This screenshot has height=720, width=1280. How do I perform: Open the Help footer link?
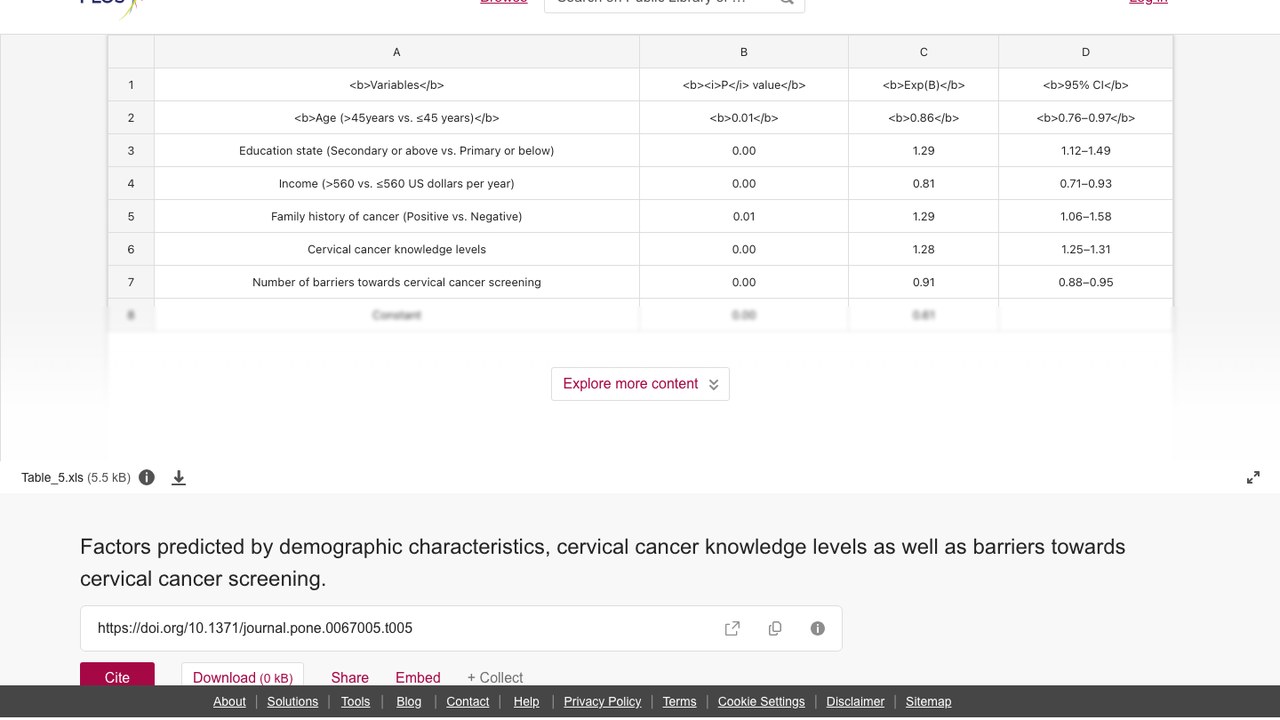[x=526, y=702]
